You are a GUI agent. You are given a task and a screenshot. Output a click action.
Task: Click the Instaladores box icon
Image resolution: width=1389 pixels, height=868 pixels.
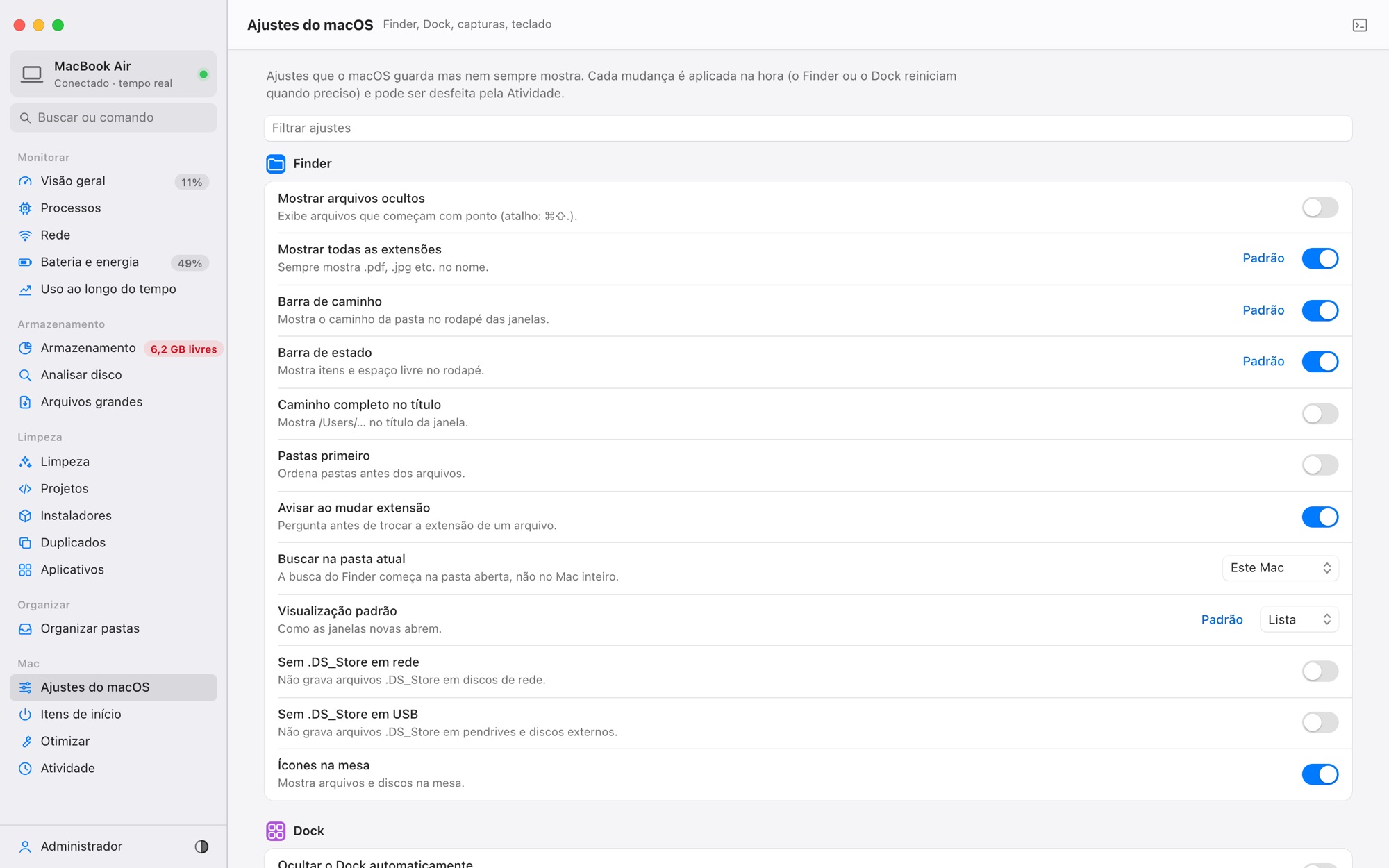pos(25,516)
